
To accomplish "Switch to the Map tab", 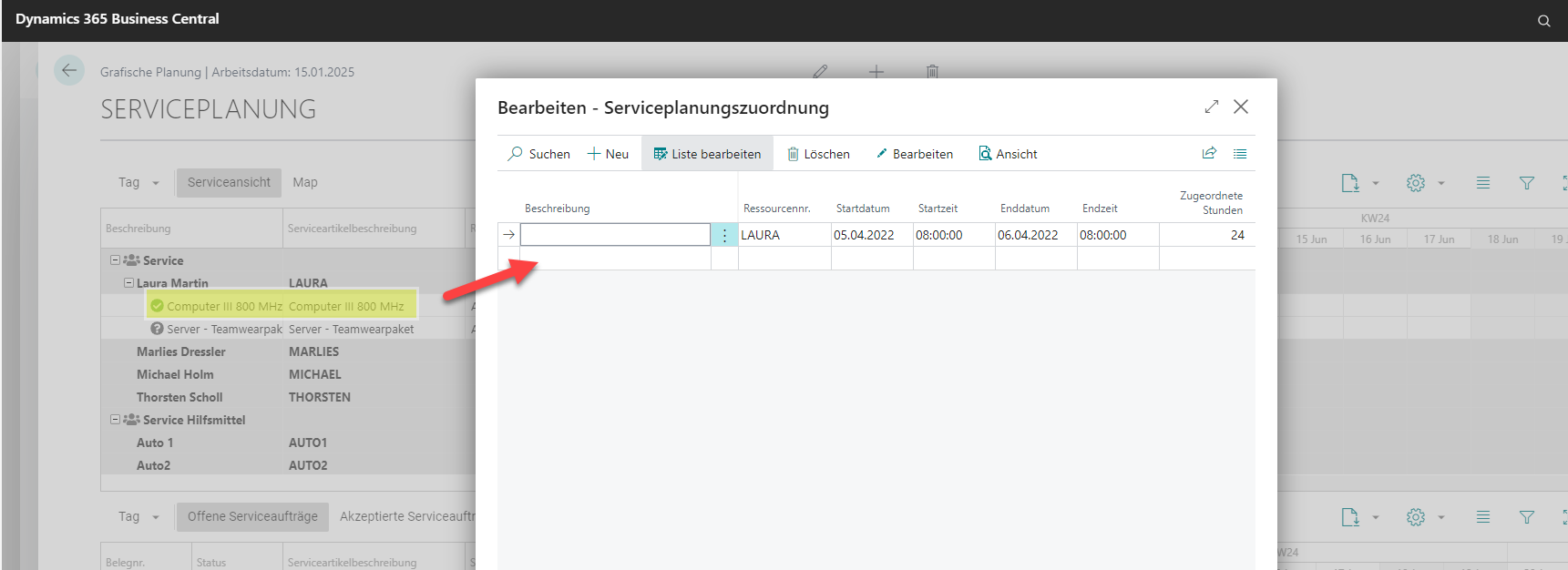I will tap(305, 182).
